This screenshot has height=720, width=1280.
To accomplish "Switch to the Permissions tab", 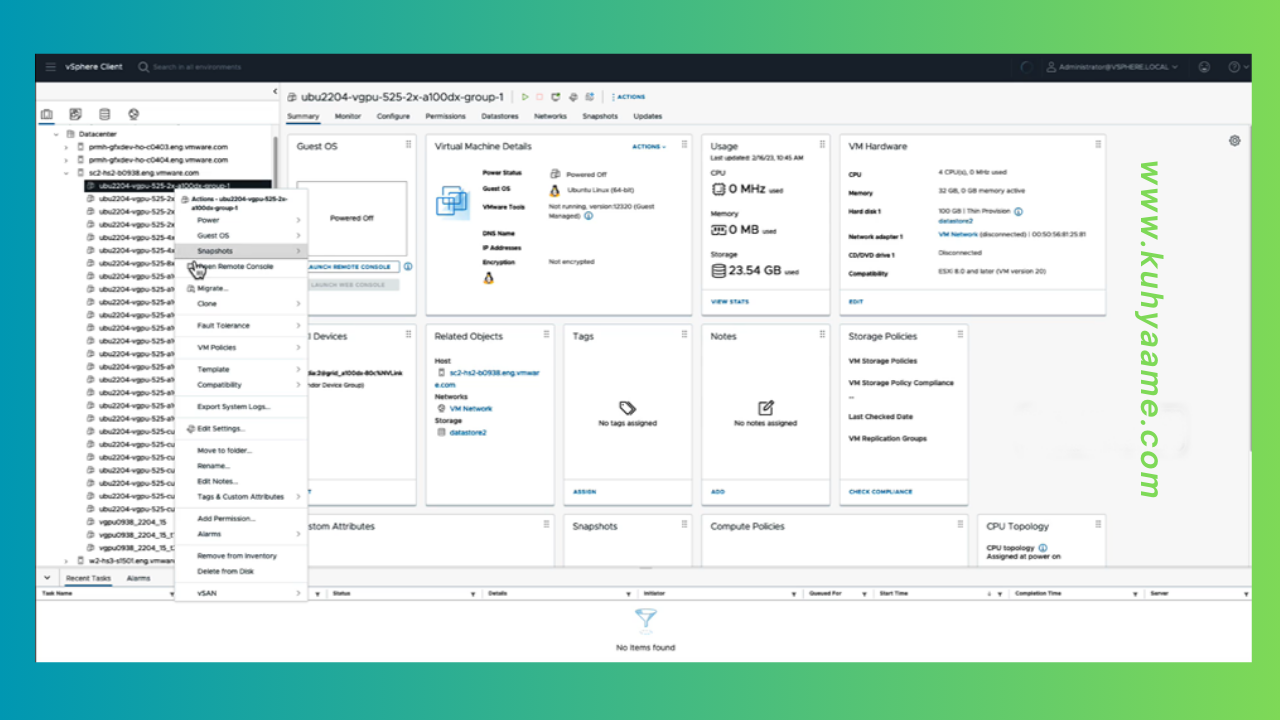I will pos(445,116).
